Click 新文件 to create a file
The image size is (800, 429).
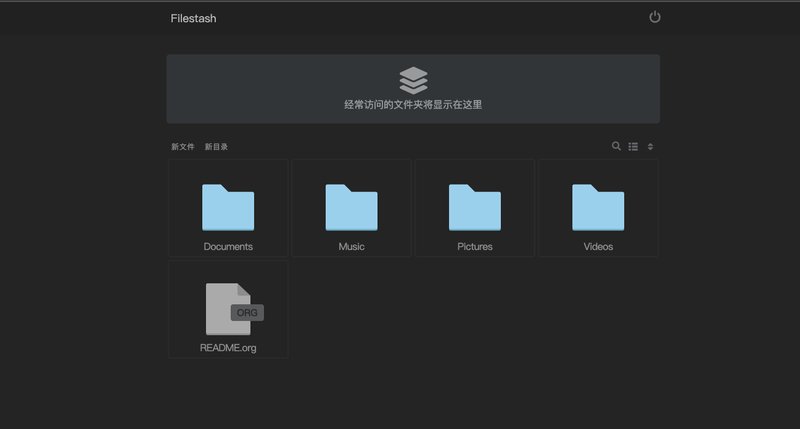(183, 147)
